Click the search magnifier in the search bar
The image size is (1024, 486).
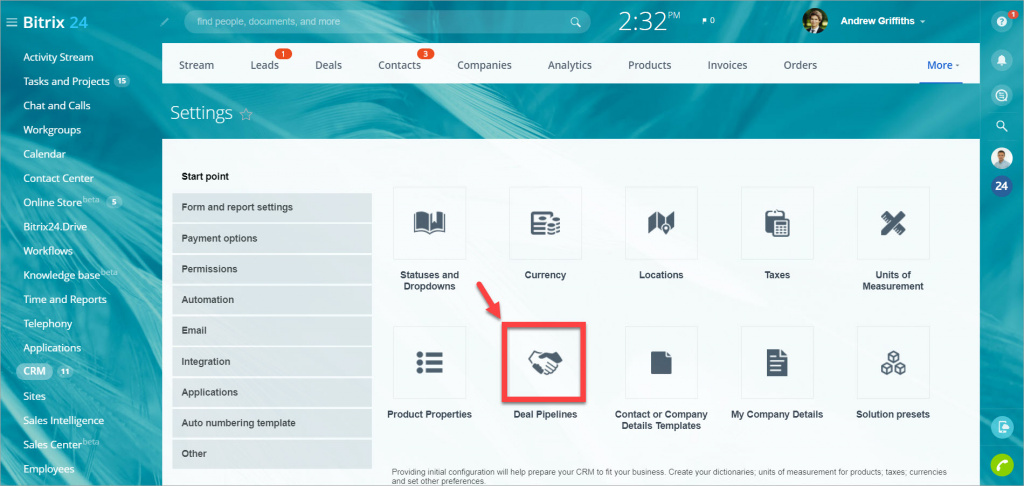point(575,22)
